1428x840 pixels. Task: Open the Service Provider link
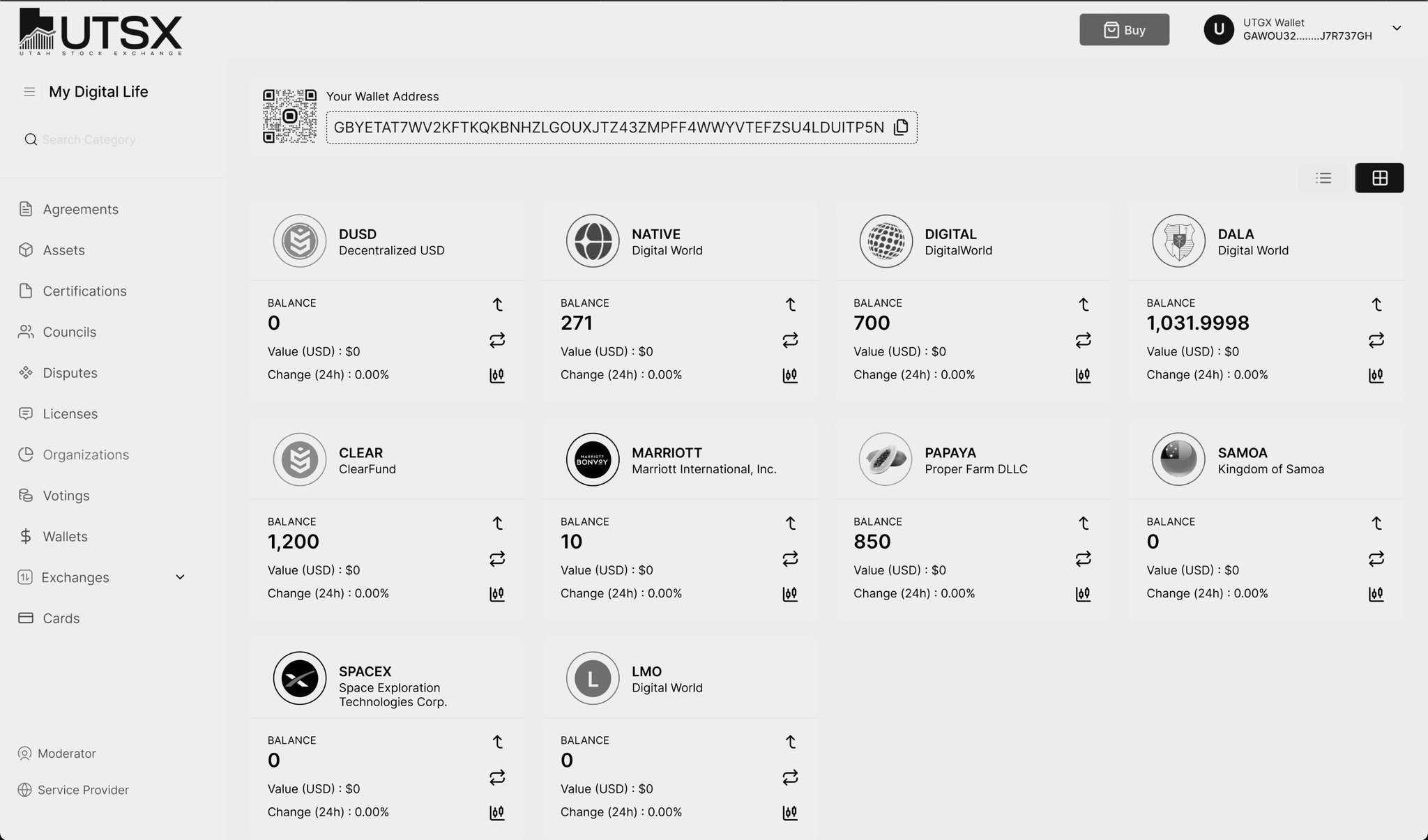pyautogui.click(x=82, y=790)
